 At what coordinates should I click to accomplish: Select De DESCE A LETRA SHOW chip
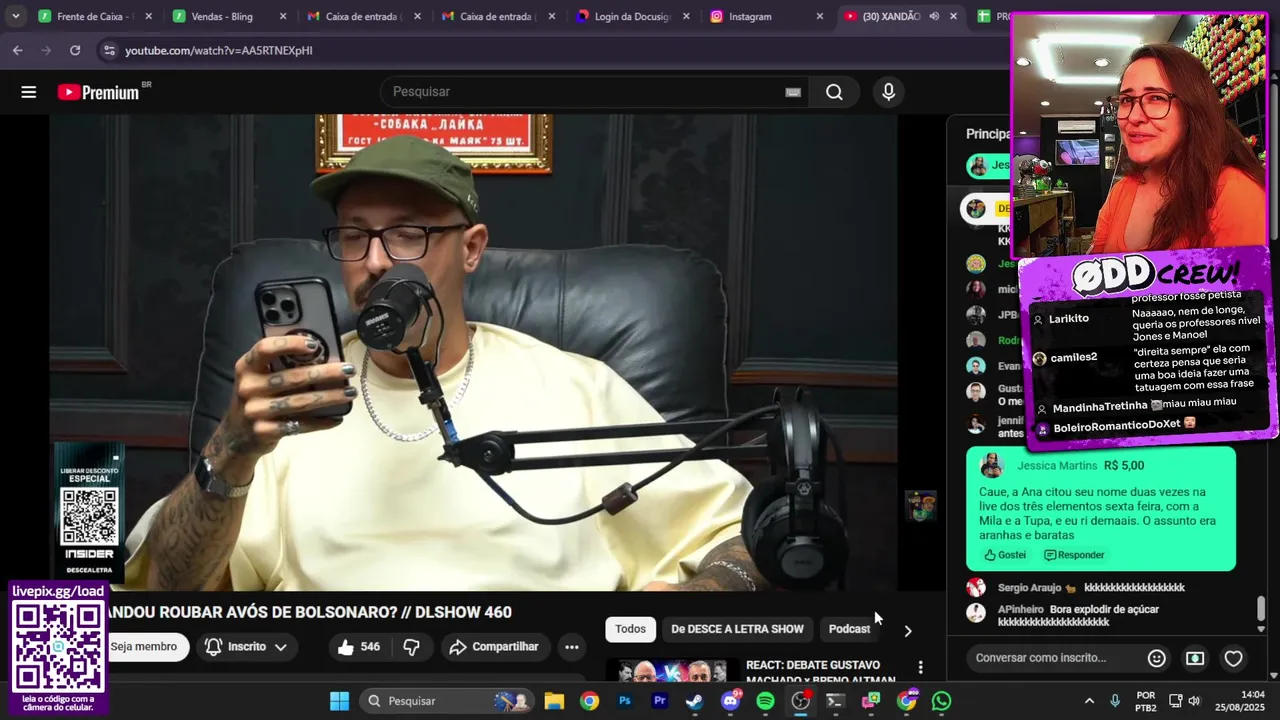[737, 629]
